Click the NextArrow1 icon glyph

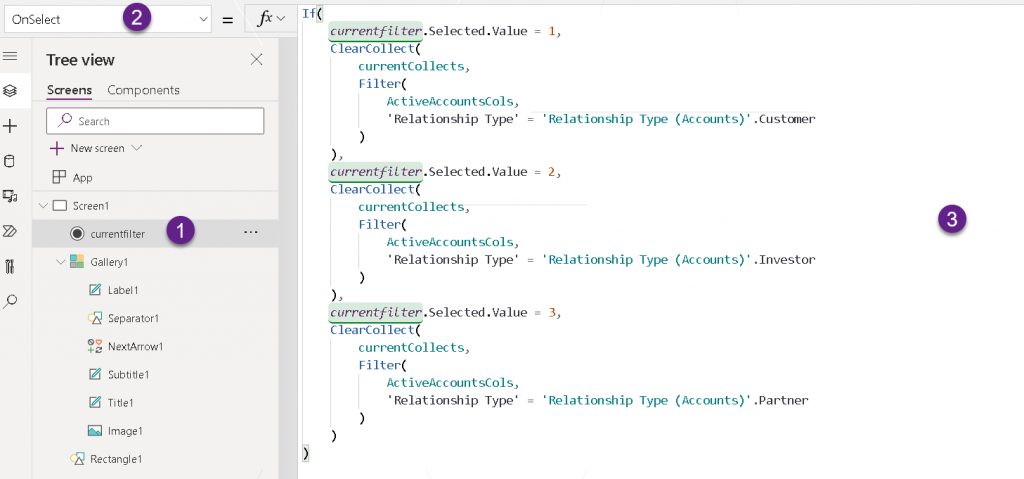95,346
